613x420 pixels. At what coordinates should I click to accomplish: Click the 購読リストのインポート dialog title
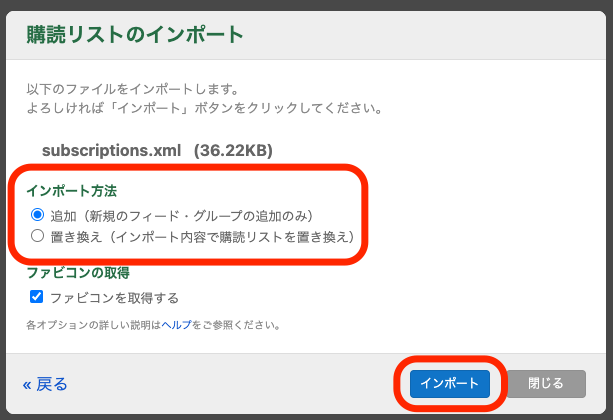point(133,36)
